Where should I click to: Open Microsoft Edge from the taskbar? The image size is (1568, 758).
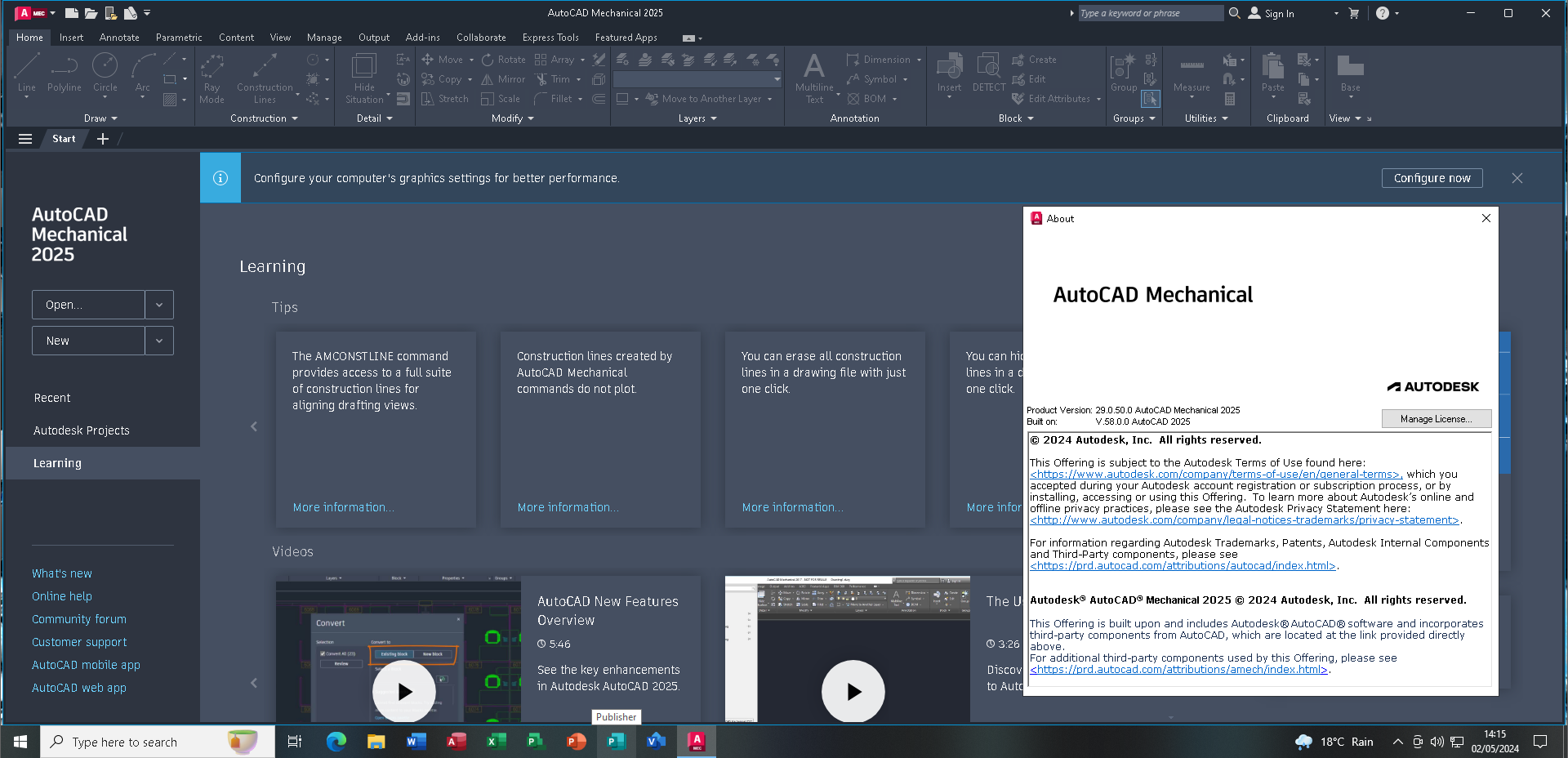pyautogui.click(x=336, y=742)
